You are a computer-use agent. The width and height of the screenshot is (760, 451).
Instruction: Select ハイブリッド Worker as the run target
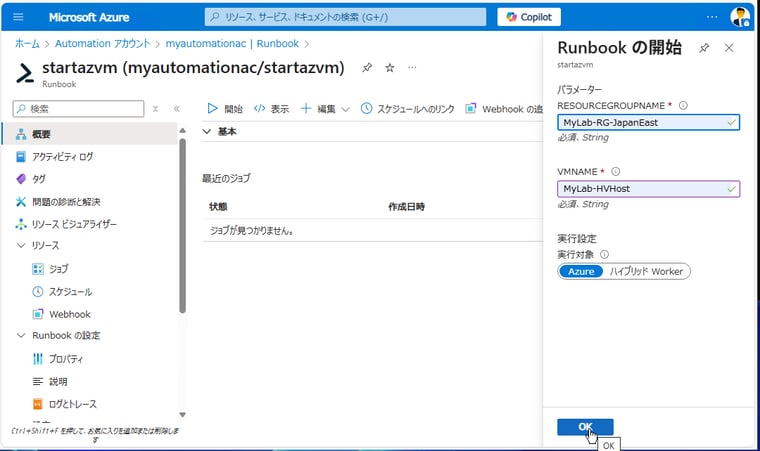click(x=646, y=272)
